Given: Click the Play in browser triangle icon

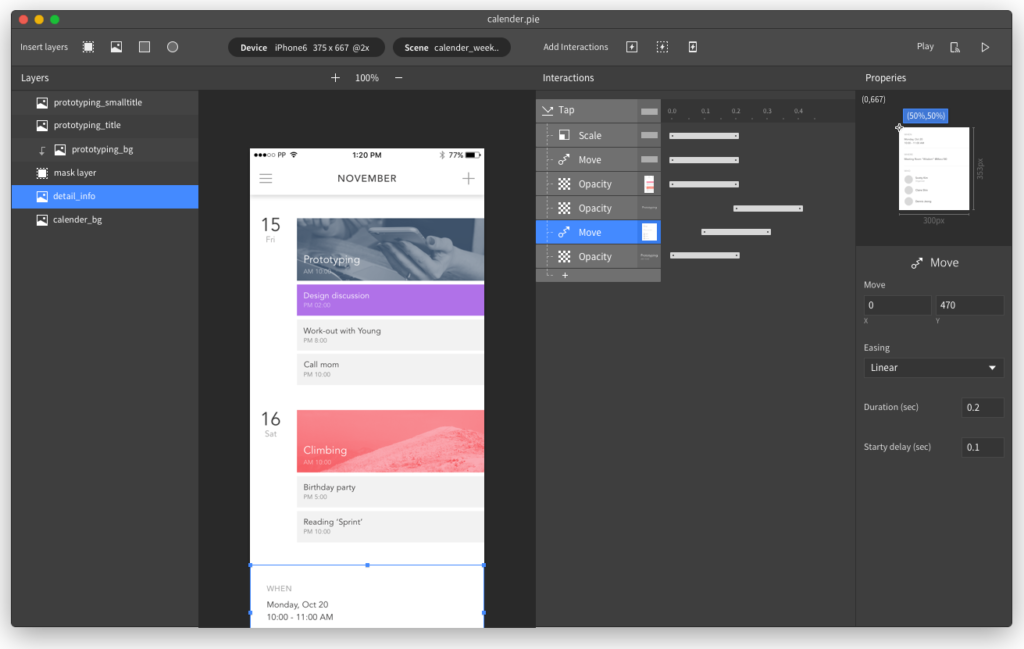Looking at the screenshot, I should tap(985, 47).
